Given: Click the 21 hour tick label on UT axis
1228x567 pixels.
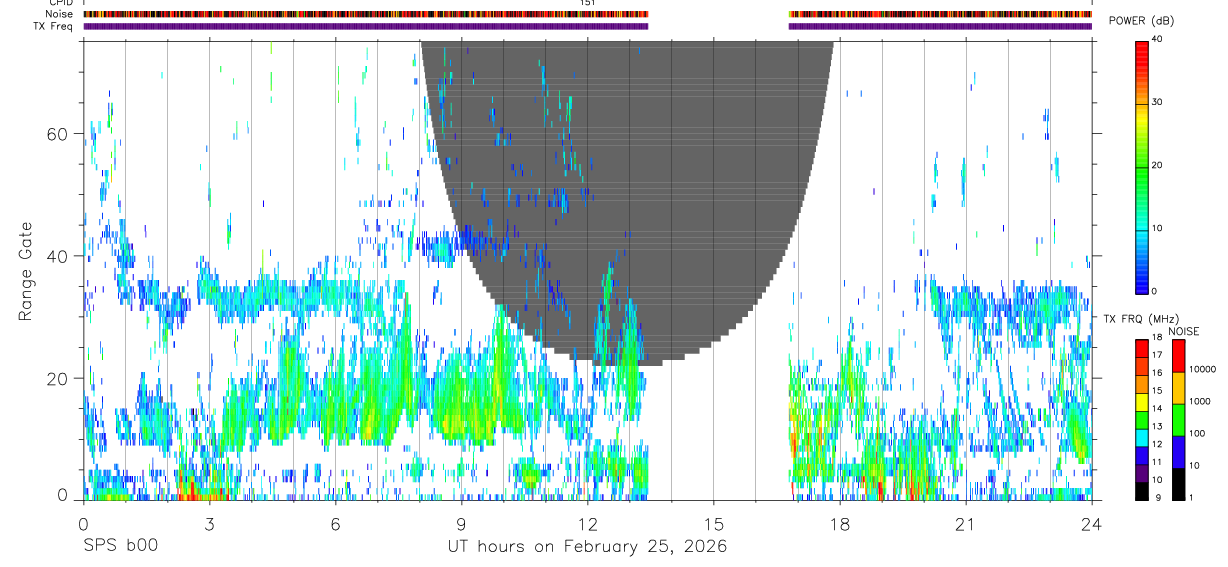Looking at the screenshot, I should coord(965,524).
